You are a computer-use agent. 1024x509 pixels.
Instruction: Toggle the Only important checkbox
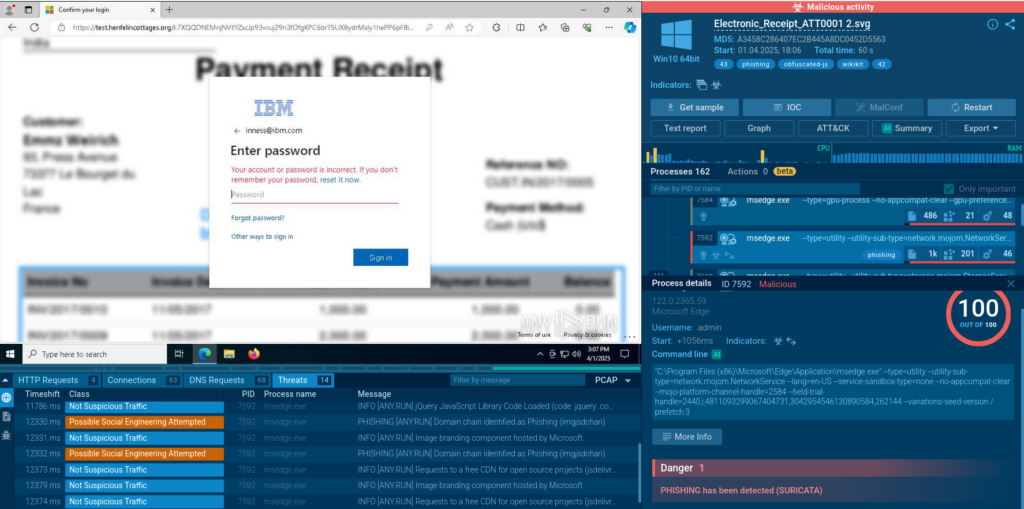coord(949,189)
